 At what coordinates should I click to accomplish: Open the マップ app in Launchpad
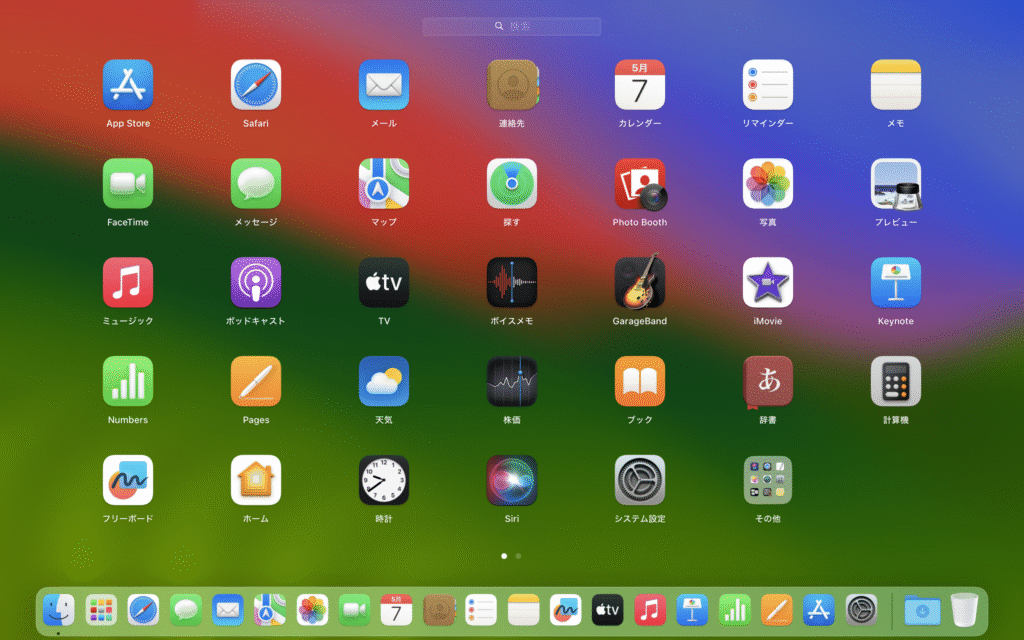[x=384, y=184]
